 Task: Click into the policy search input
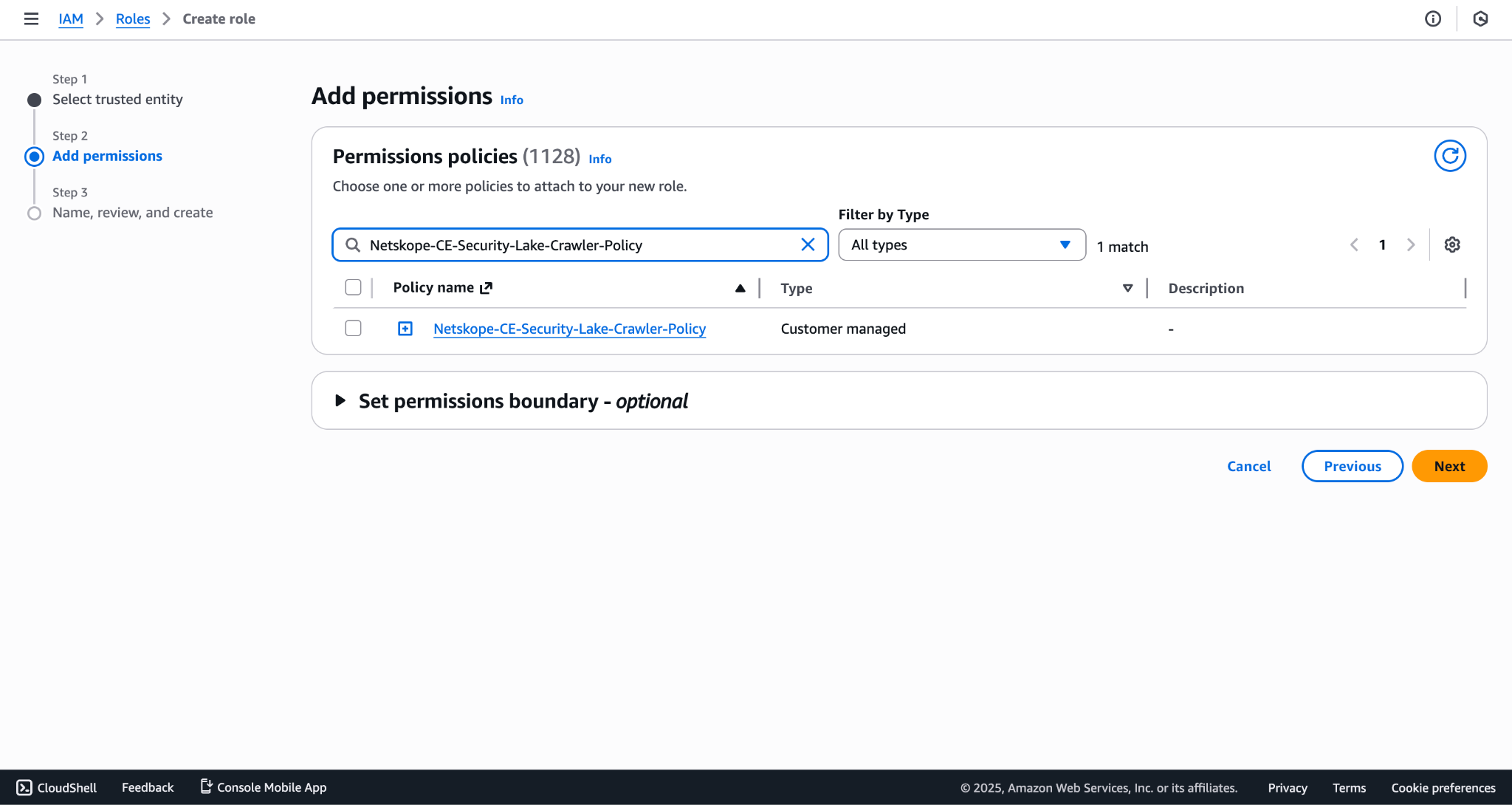(x=580, y=245)
